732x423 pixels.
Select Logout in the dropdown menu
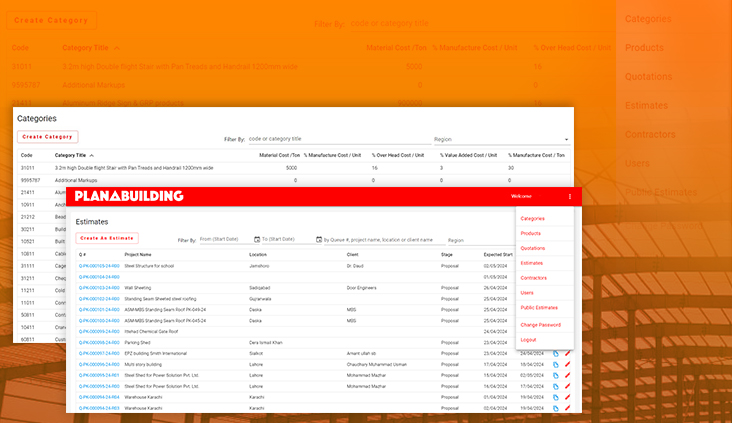click(x=528, y=340)
